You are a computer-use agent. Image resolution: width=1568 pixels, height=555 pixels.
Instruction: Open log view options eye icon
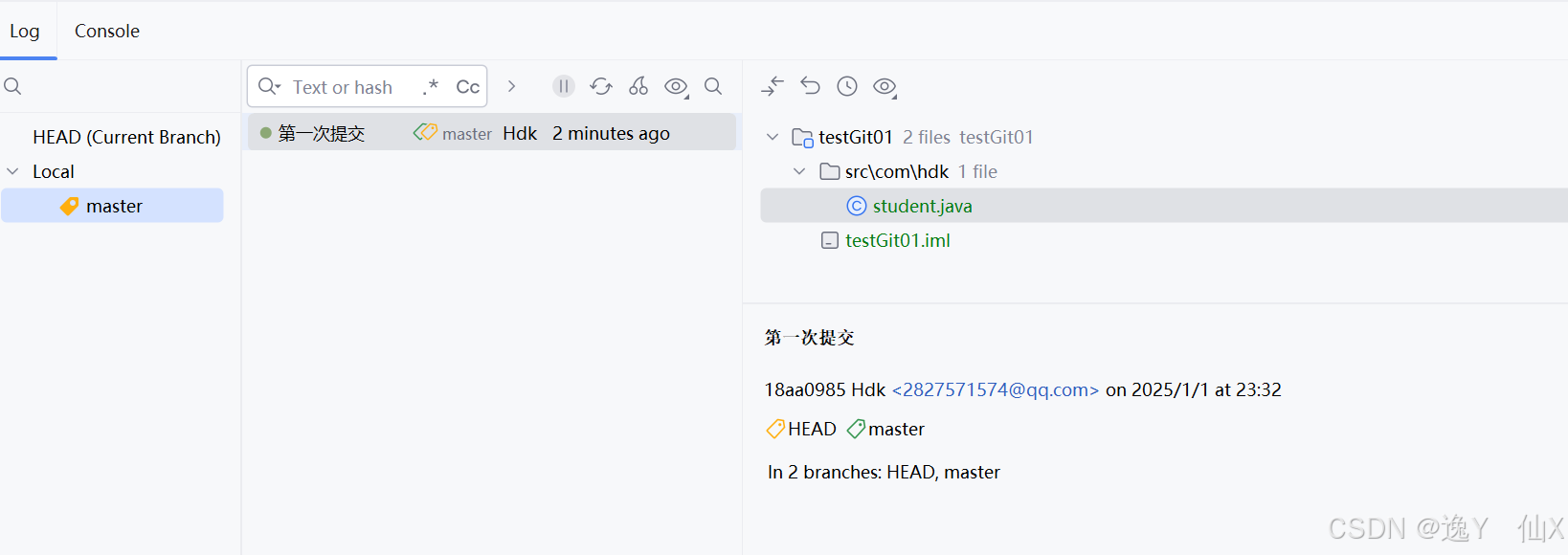point(677,87)
